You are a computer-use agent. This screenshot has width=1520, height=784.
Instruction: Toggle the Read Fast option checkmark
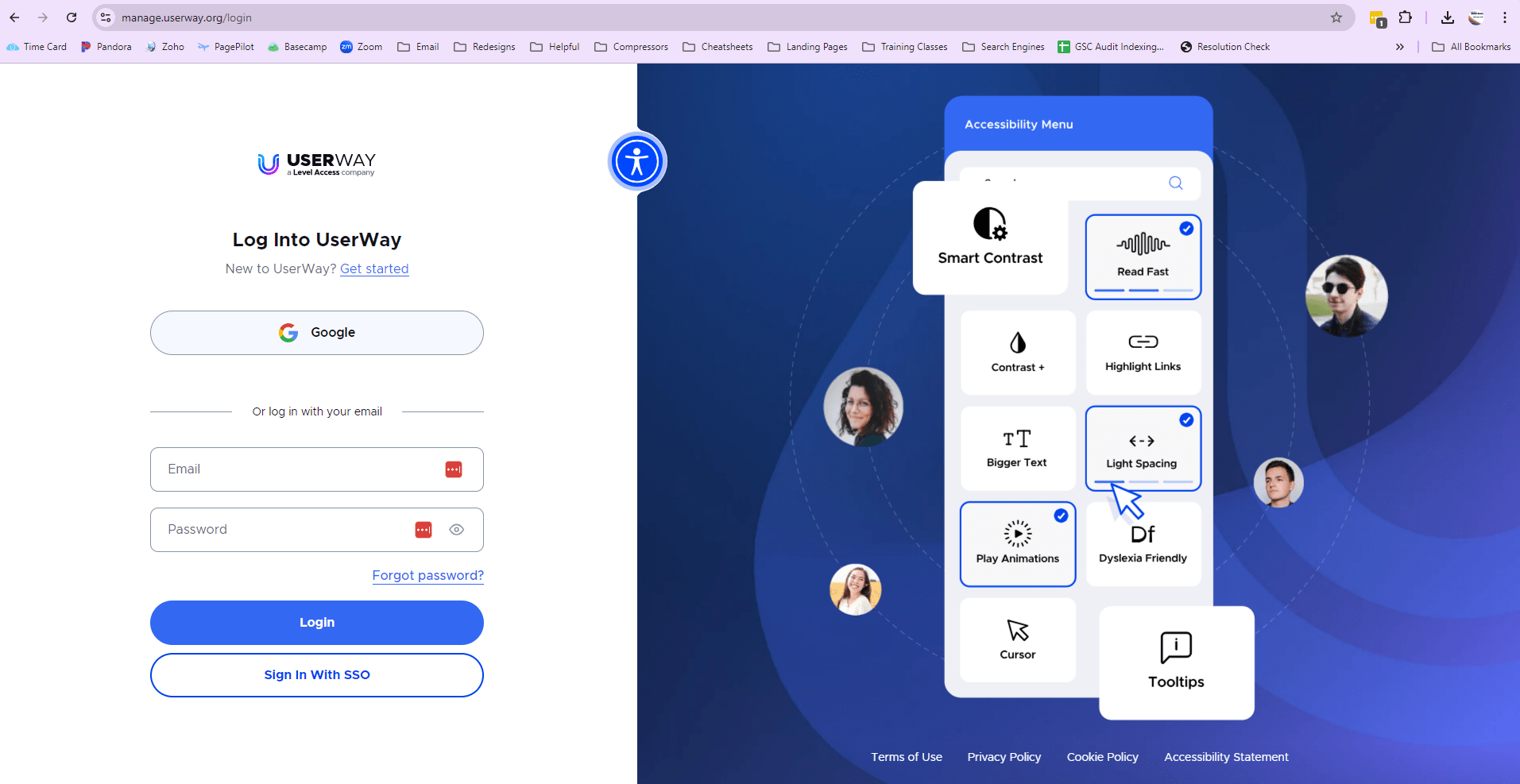pos(1185,229)
